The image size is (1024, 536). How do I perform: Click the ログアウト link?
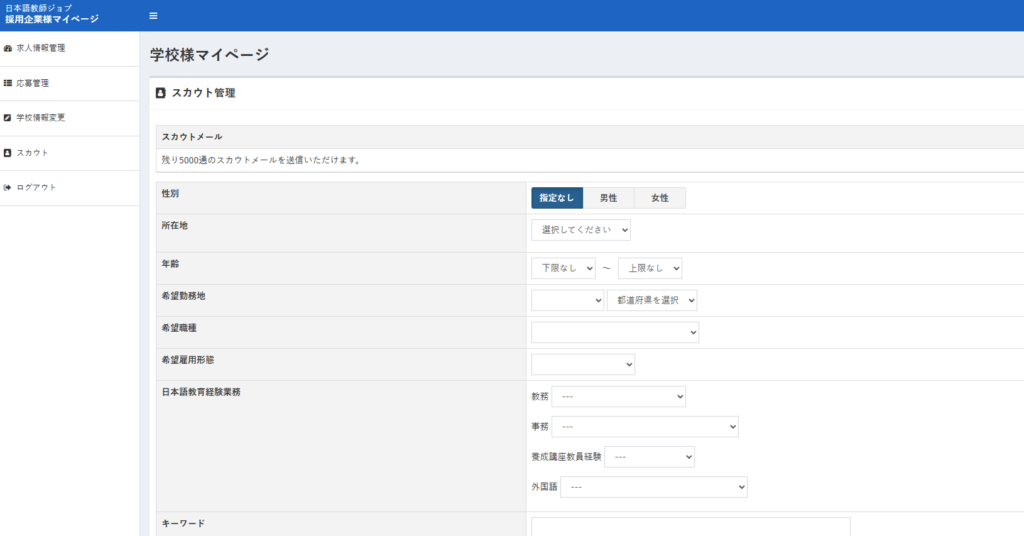(37, 188)
